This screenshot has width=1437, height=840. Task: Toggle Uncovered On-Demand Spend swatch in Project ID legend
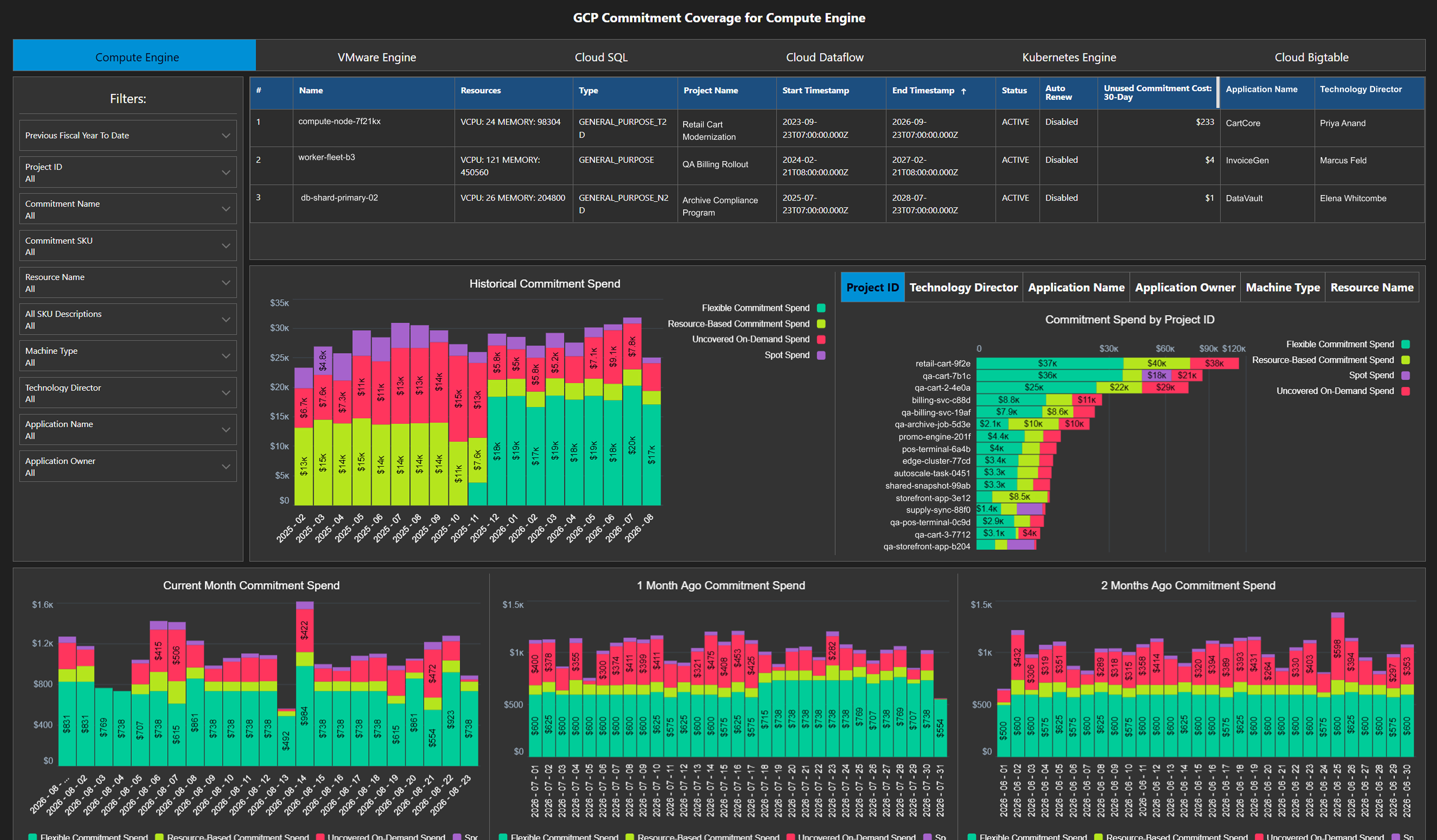click(x=1406, y=391)
